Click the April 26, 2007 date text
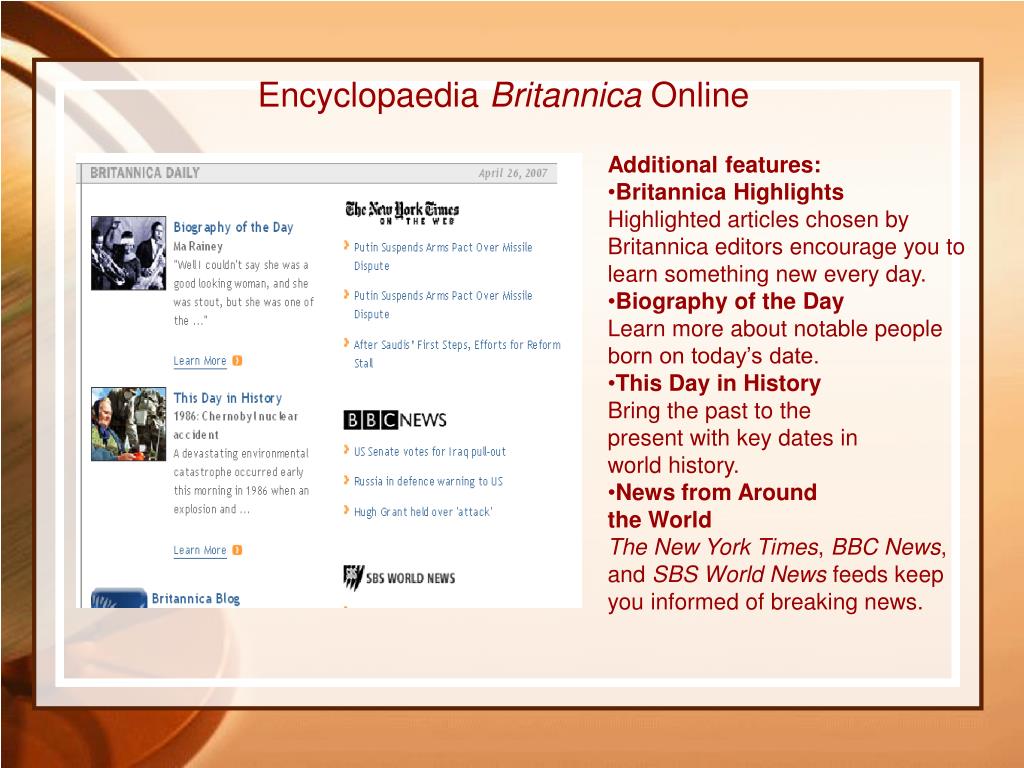This screenshot has height=768, width=1024. click(x=513, y=173)
